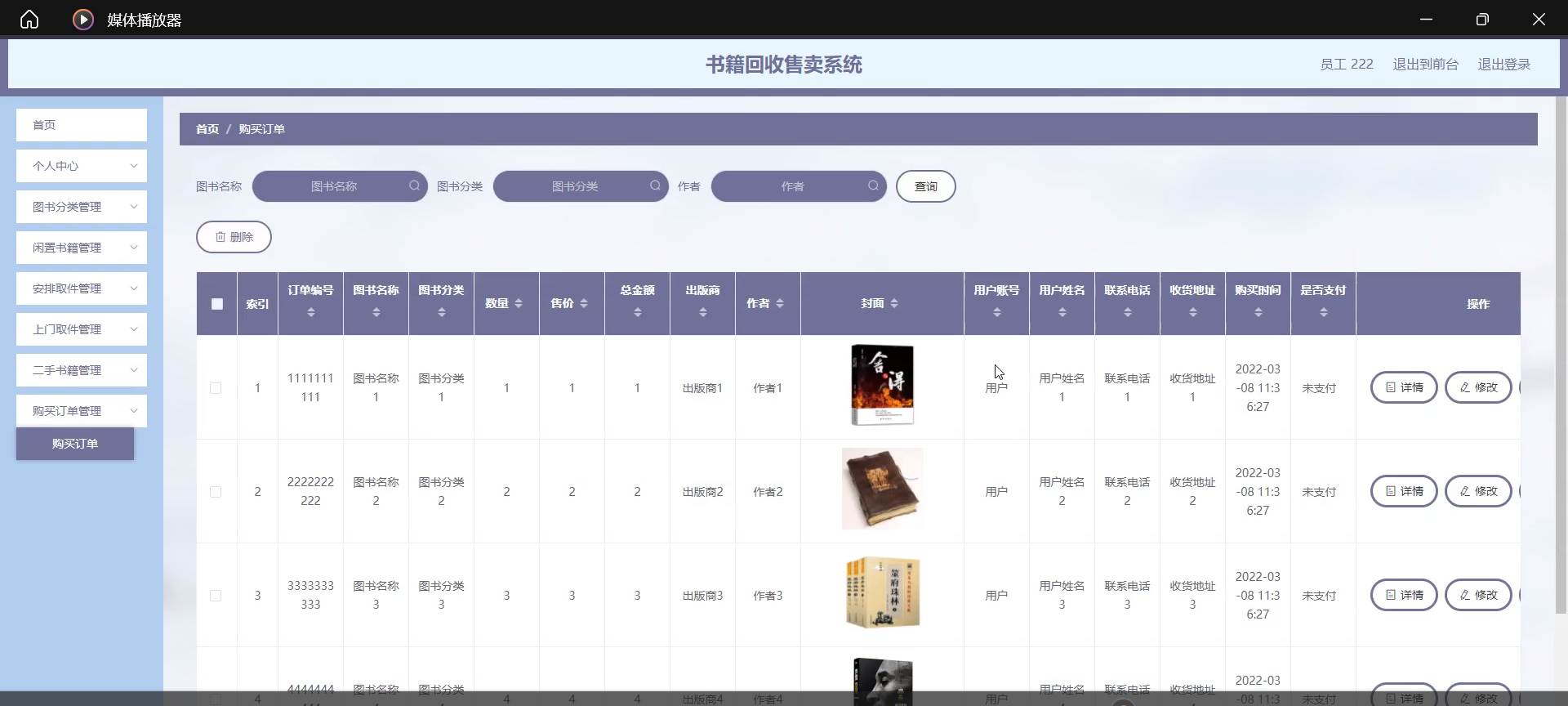Screen dimensions: 1568x706
Task: Expand the 上门取件管理 sidebar menu
Action: click(82, 329)
